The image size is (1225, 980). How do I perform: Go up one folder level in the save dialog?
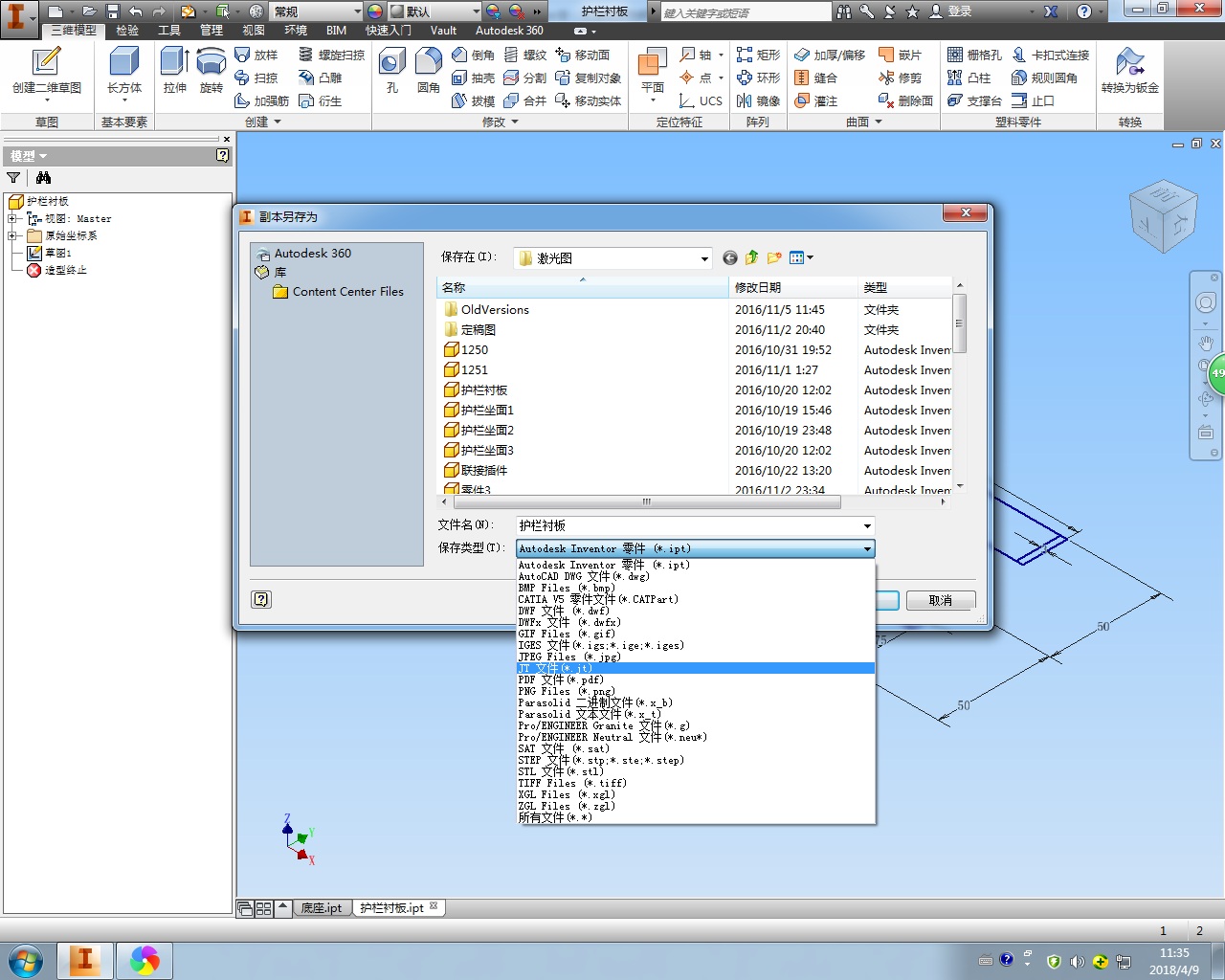coord(752,257)
